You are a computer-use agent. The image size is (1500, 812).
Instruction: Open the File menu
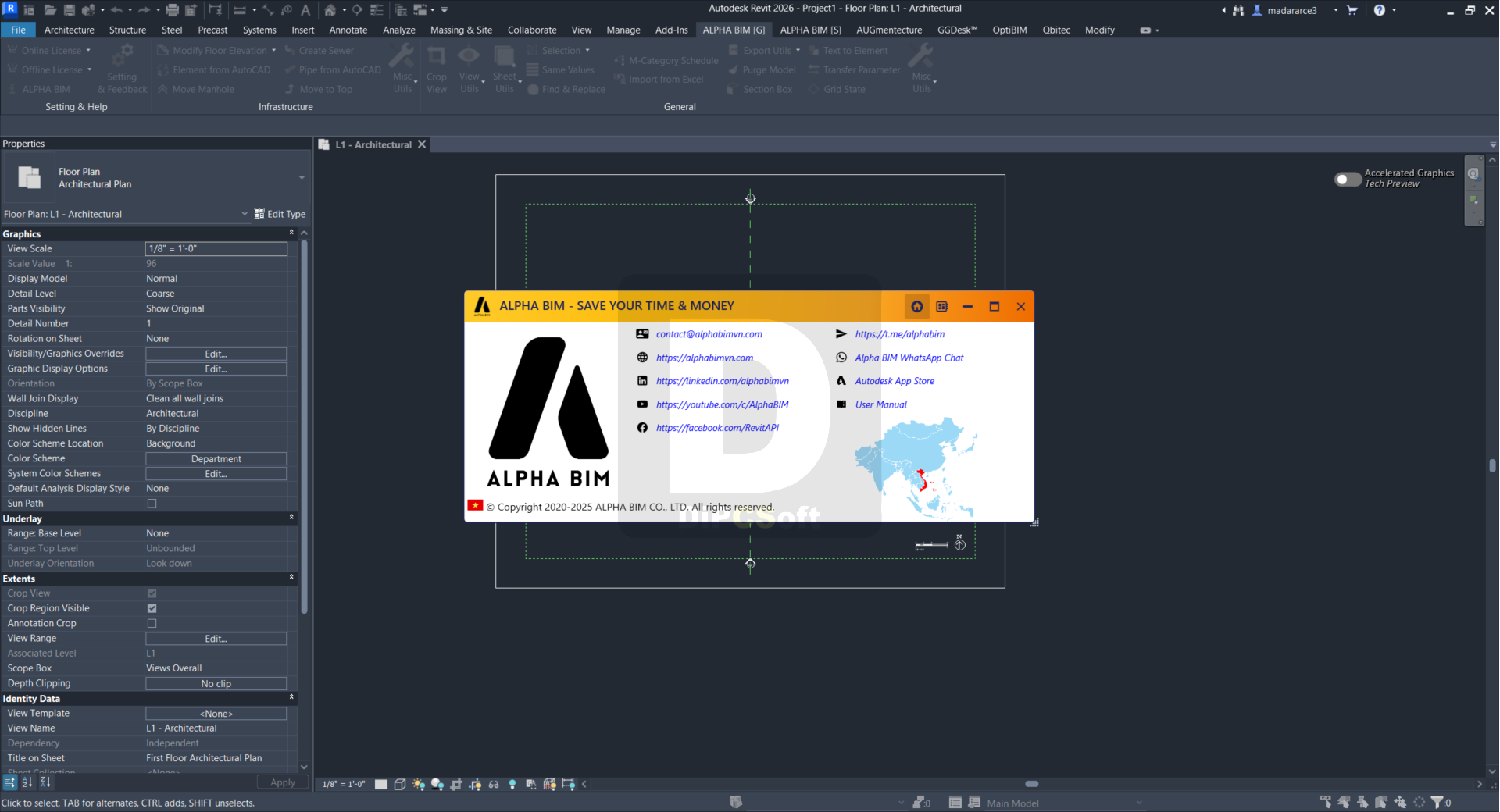[x=18, y=30]
